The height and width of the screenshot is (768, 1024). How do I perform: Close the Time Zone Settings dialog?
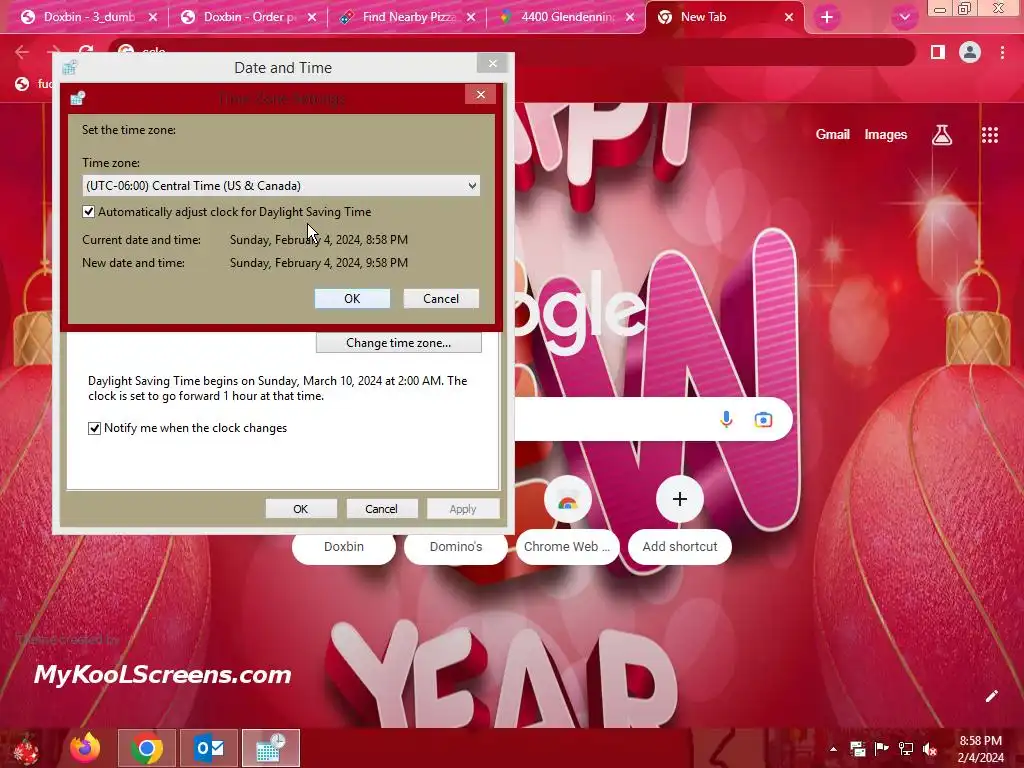pos(480,95)
